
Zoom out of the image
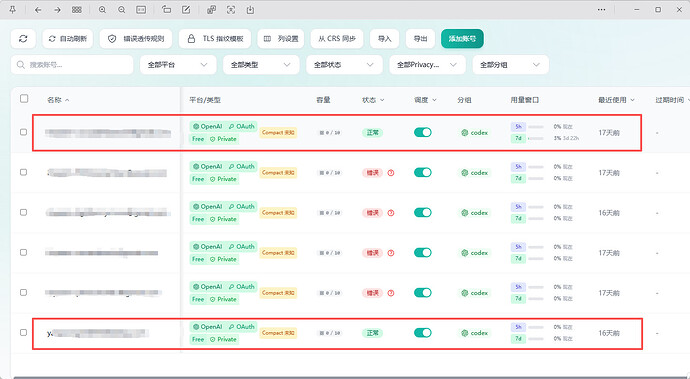click(121, 10)
